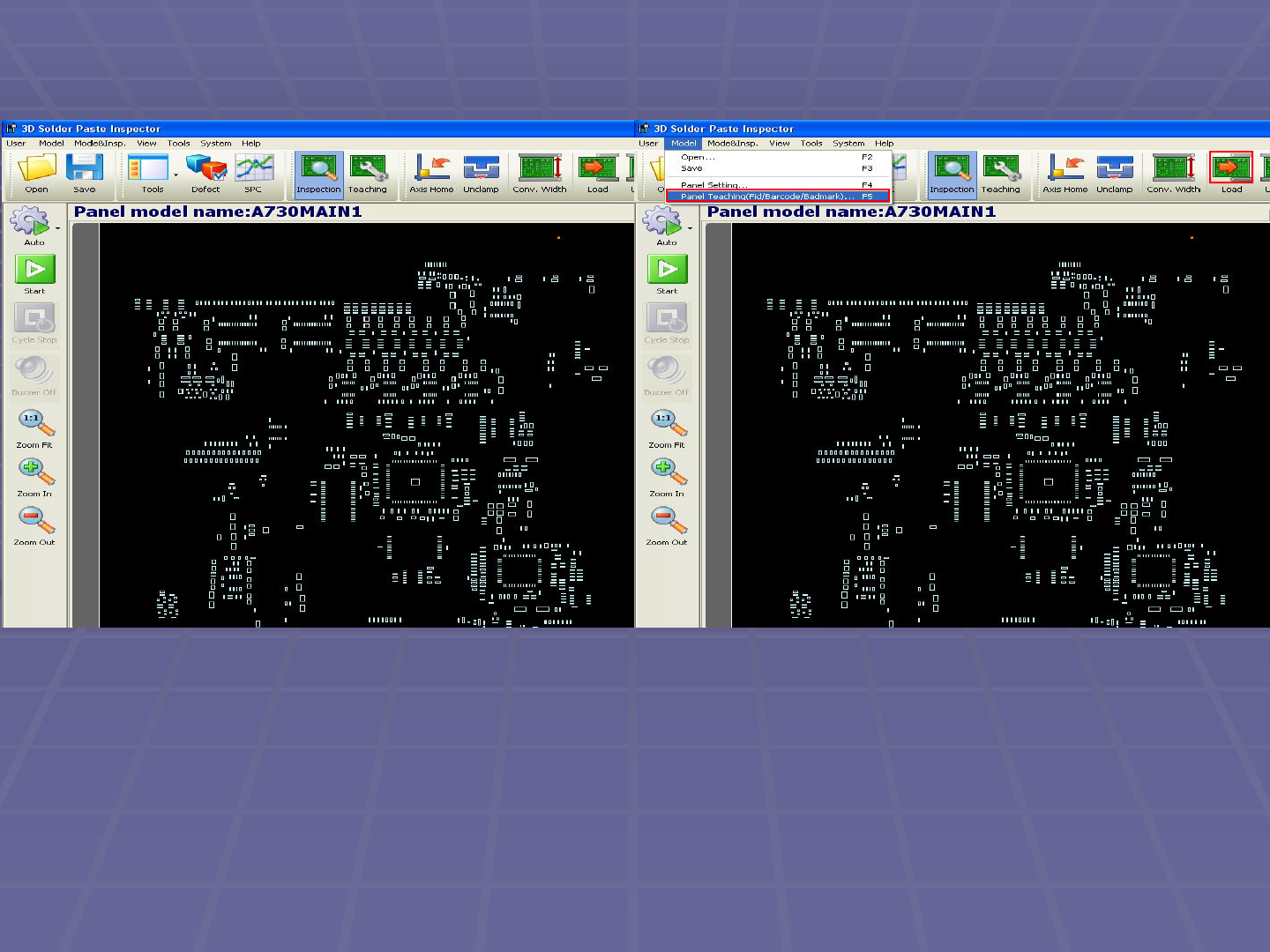Click Conv. Width in the left window toolbar
1270x952 pixels.
coord(540,174)
